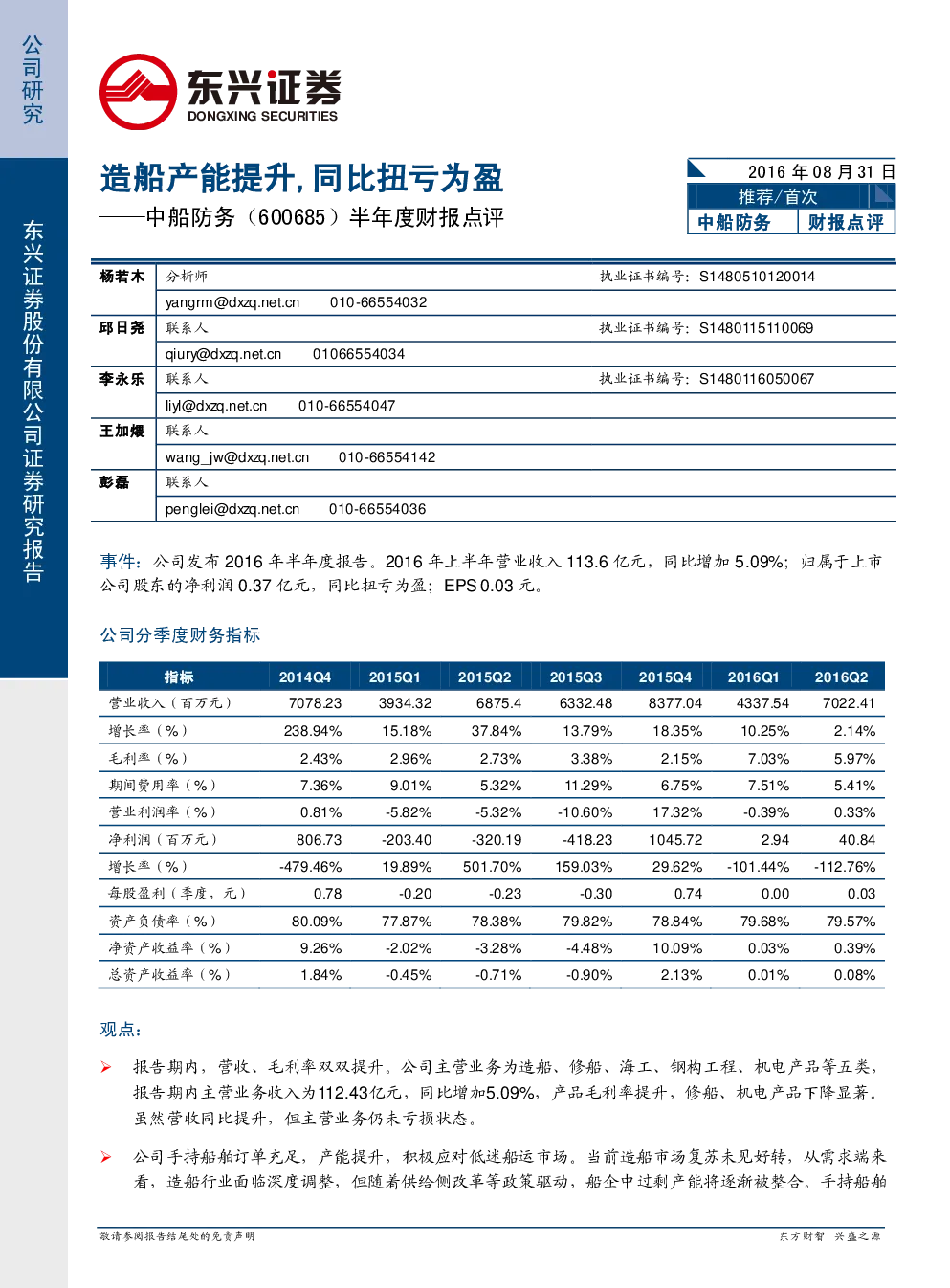Click row label 营业利润率(%)
This screenshot has width=950, height=1288.
point(163,812)
